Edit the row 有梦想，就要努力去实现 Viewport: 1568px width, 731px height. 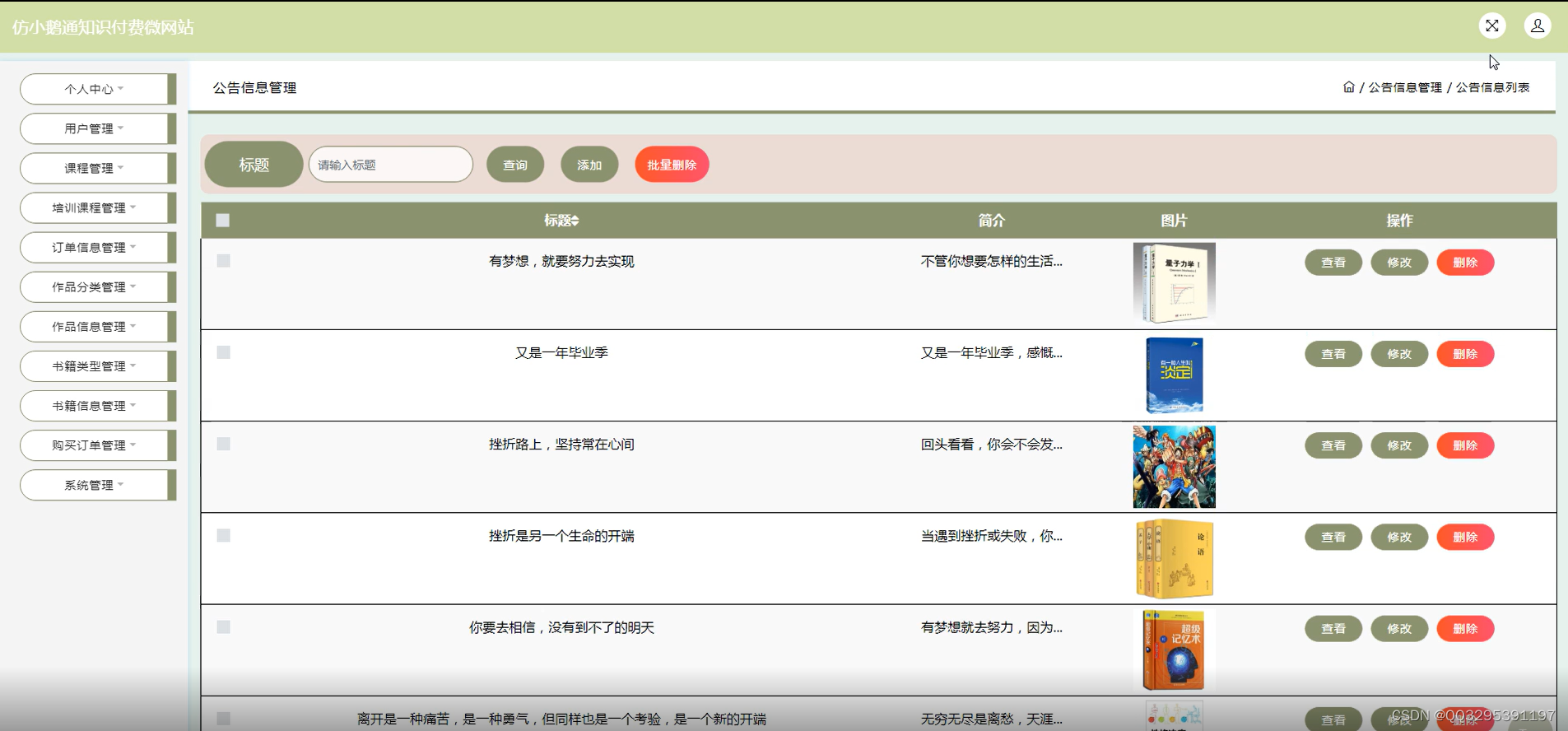coord(1399,263)
